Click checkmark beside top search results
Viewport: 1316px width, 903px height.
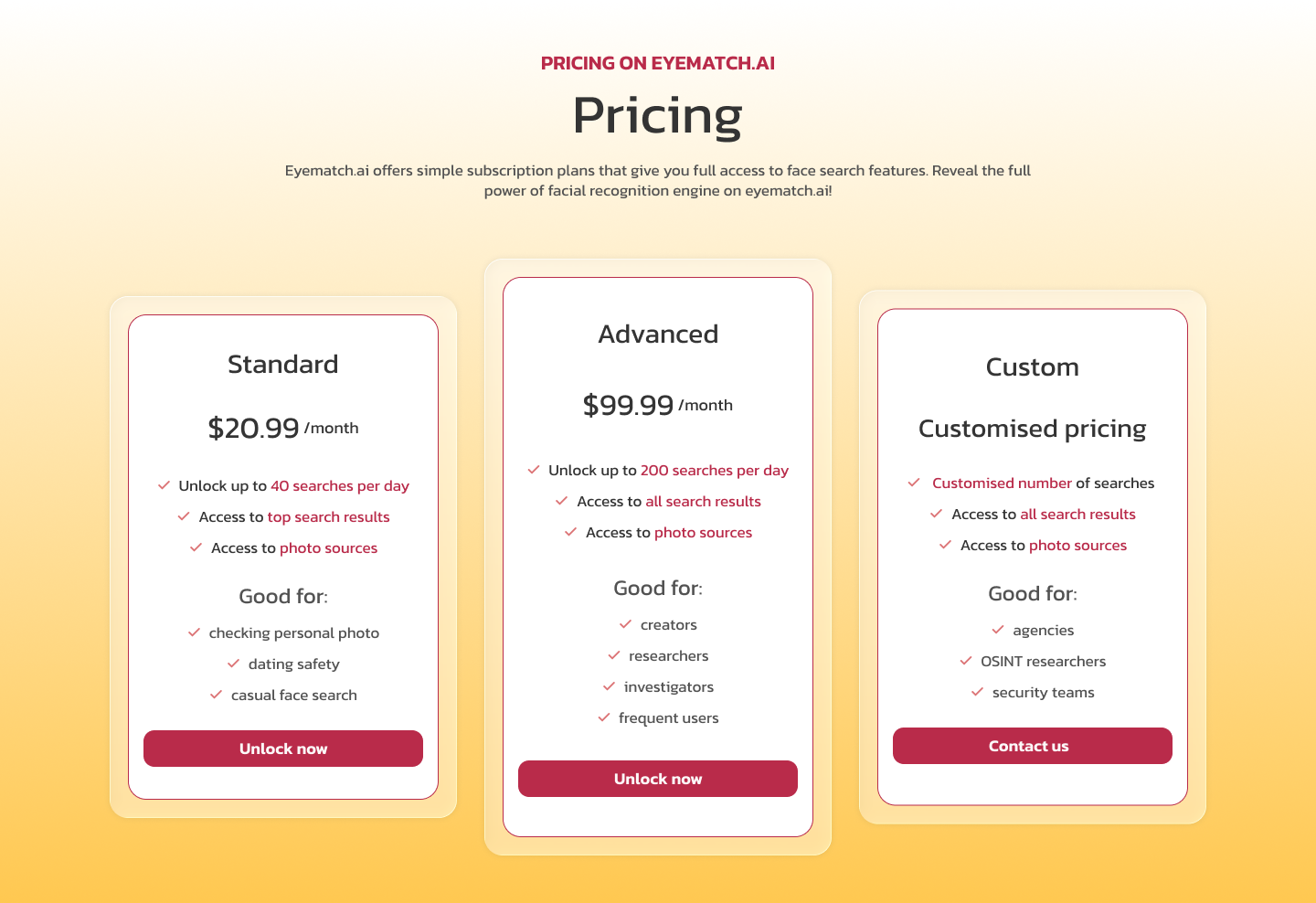click(x=184, y=516)
